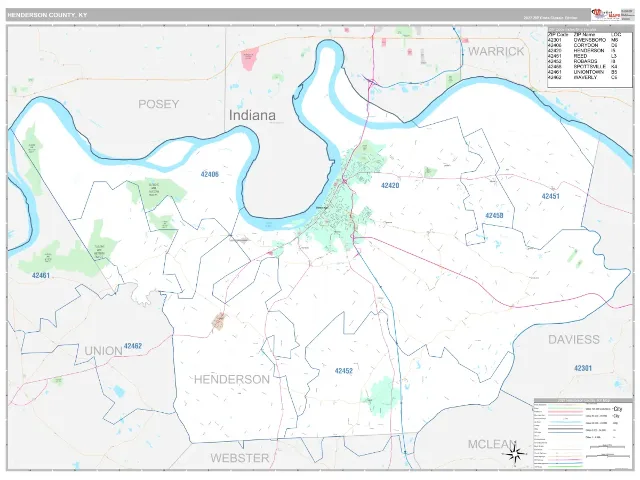640x480 pixels.
Task: Select the "POSEY" county label
Action: click(158, 104)
